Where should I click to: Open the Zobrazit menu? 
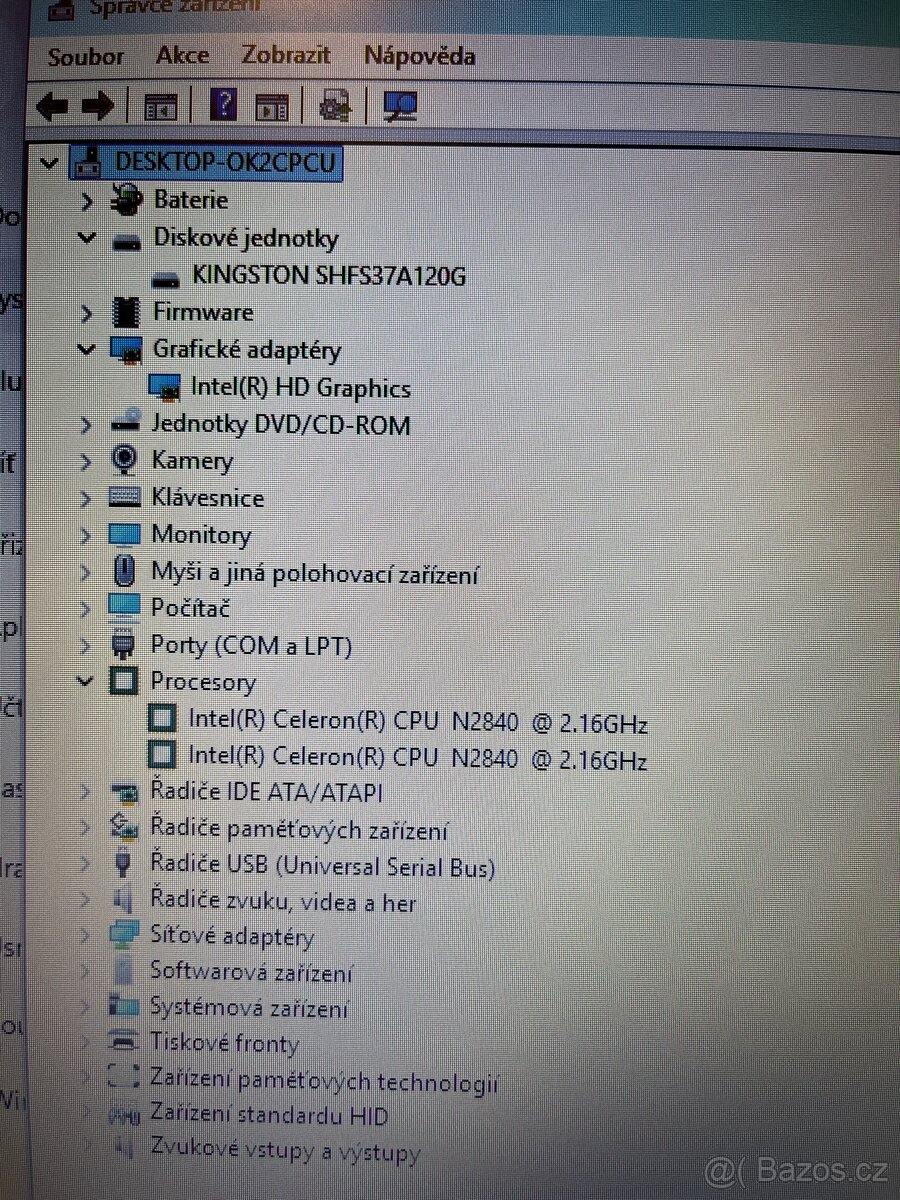pos(284,56)
